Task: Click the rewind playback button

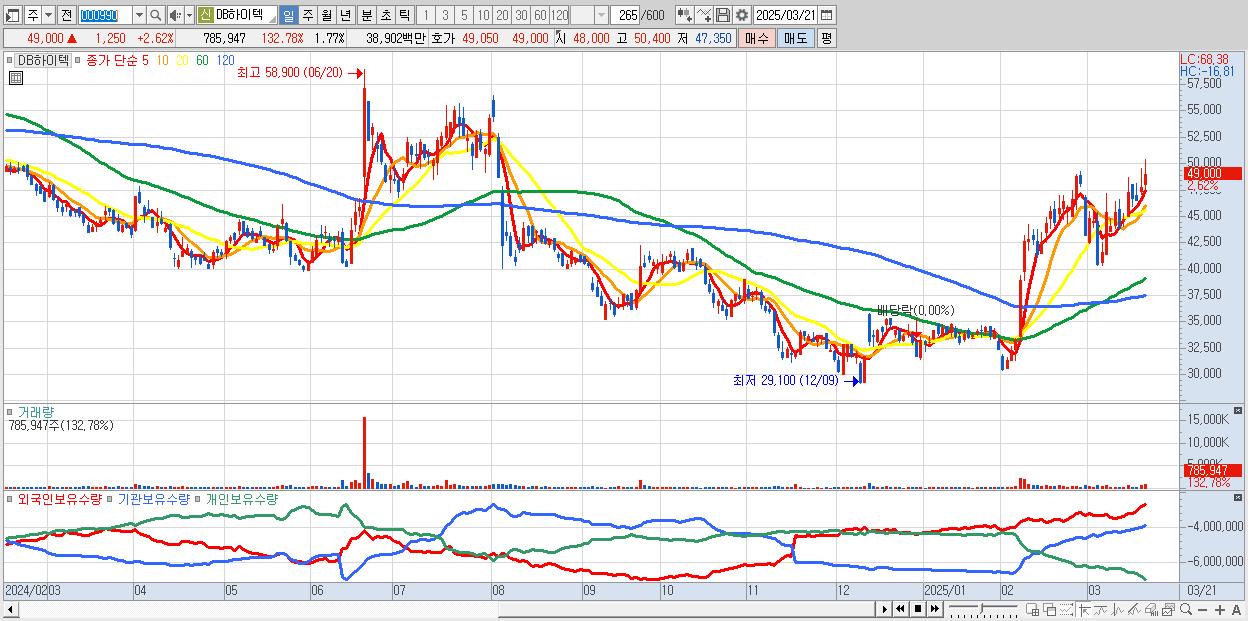Action: pyautogui.click(x=901, y=609)
